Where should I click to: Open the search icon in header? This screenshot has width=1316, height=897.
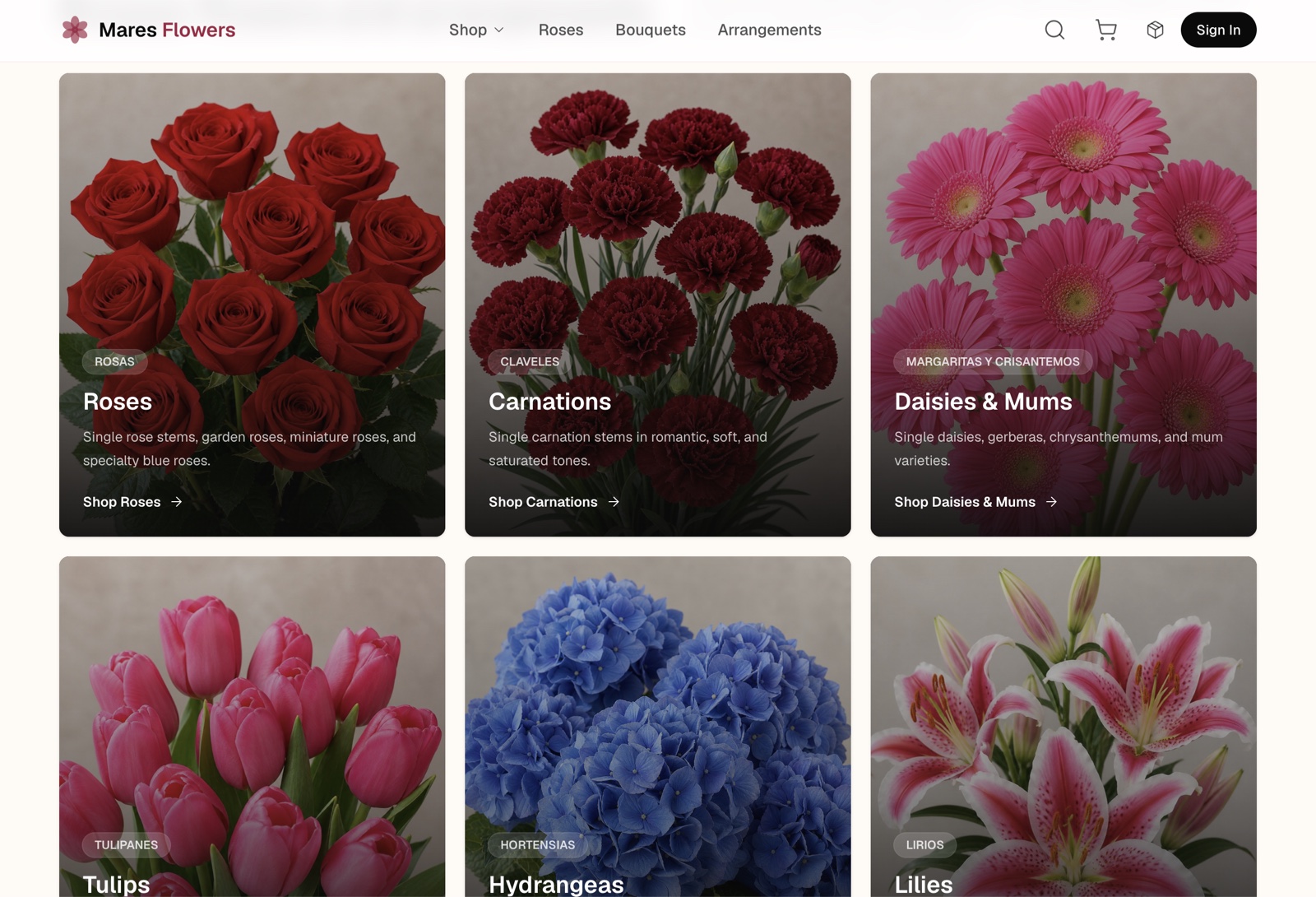(1054, 30)
